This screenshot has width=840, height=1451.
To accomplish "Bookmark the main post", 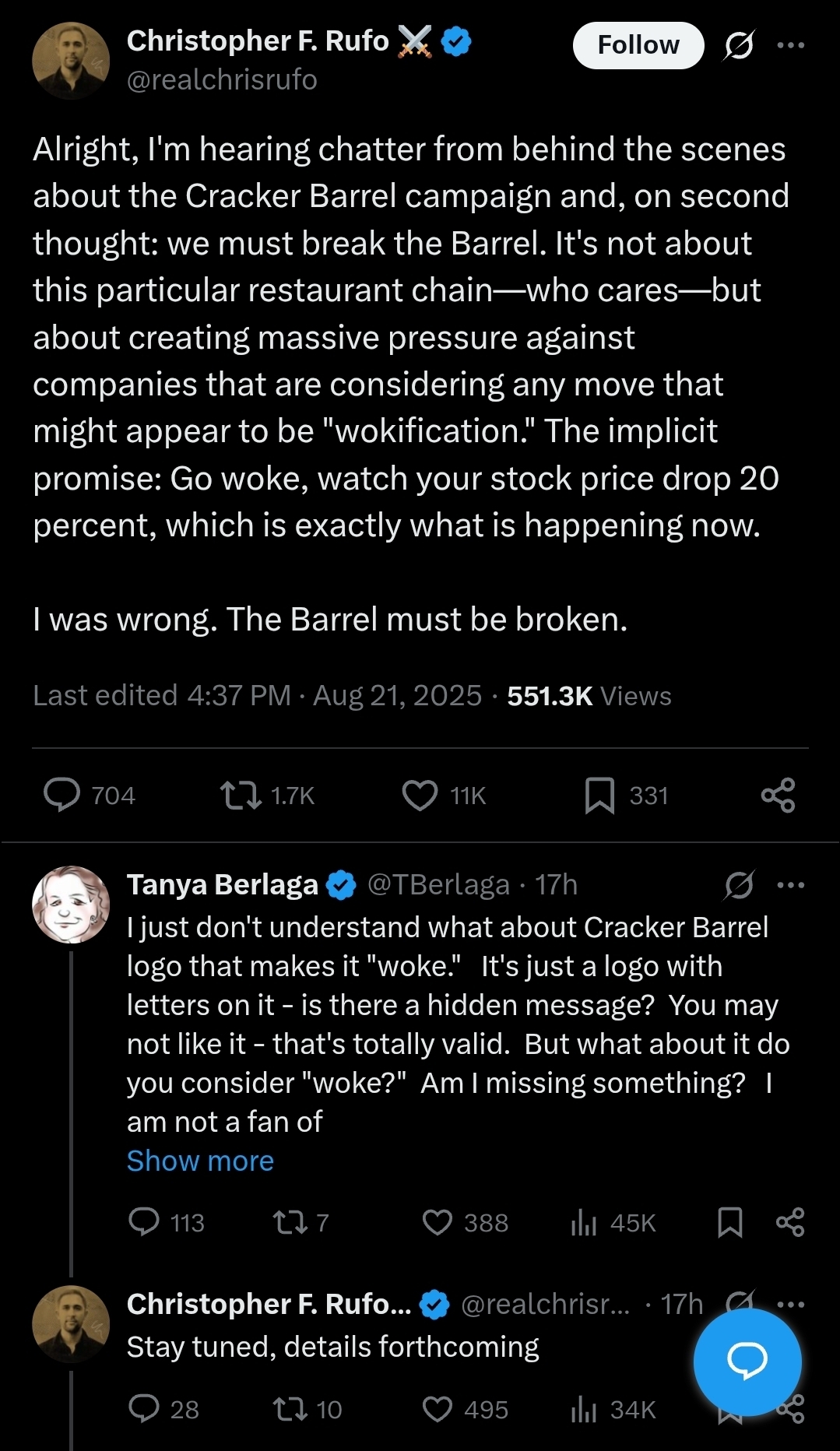I will tap(599, 795).
